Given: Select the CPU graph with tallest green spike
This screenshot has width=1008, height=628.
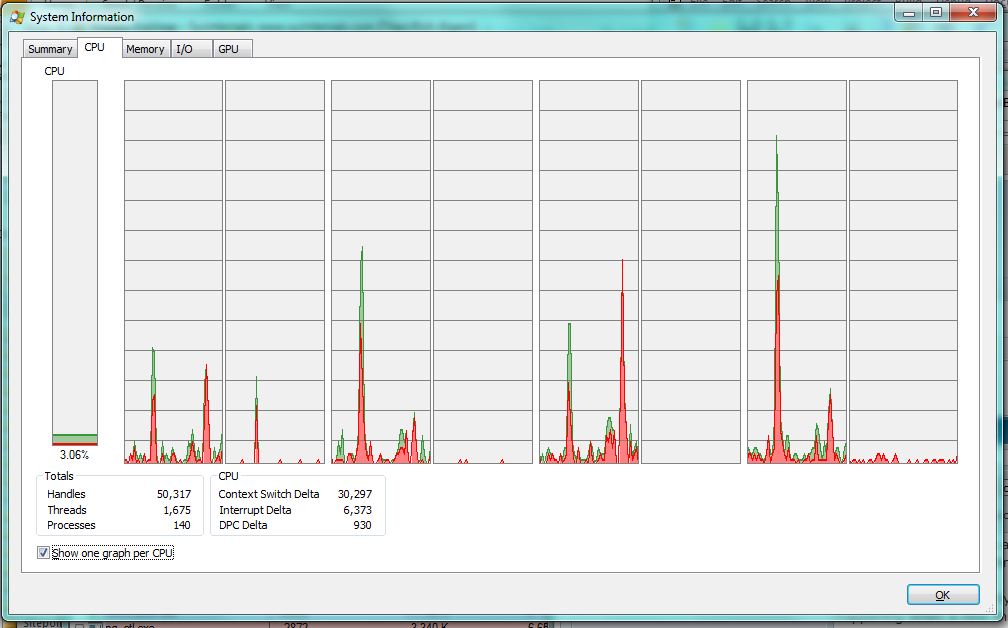Looking at the screenshot, I should click(795, 272).
